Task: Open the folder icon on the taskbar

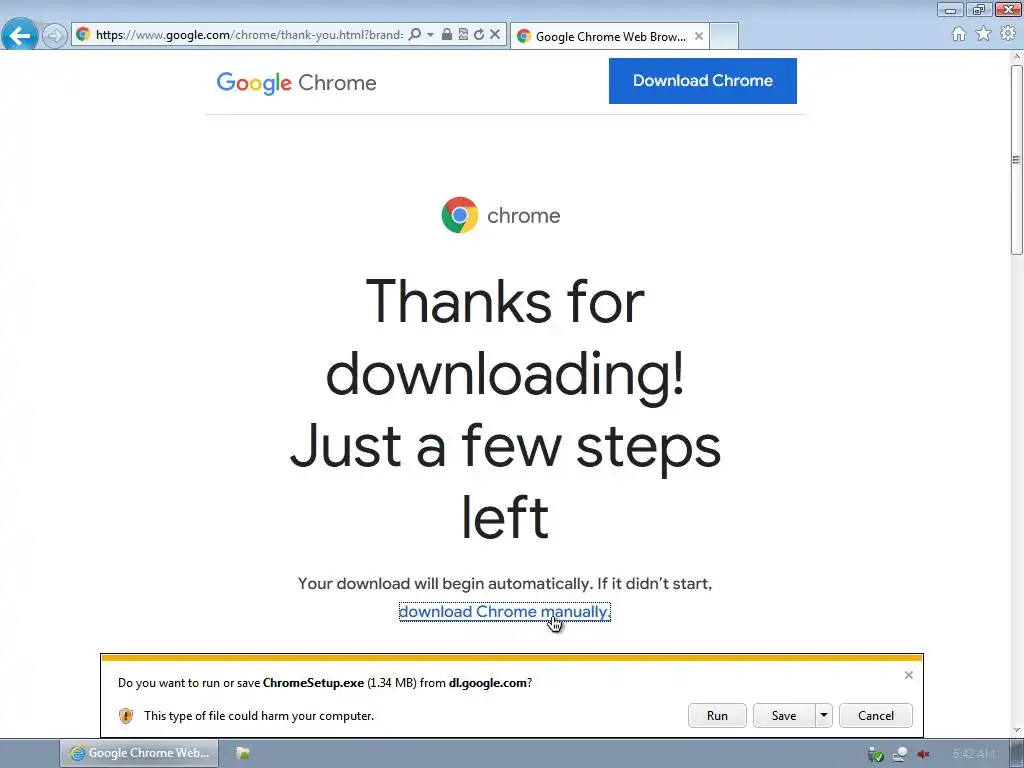Action: [243, 753]
